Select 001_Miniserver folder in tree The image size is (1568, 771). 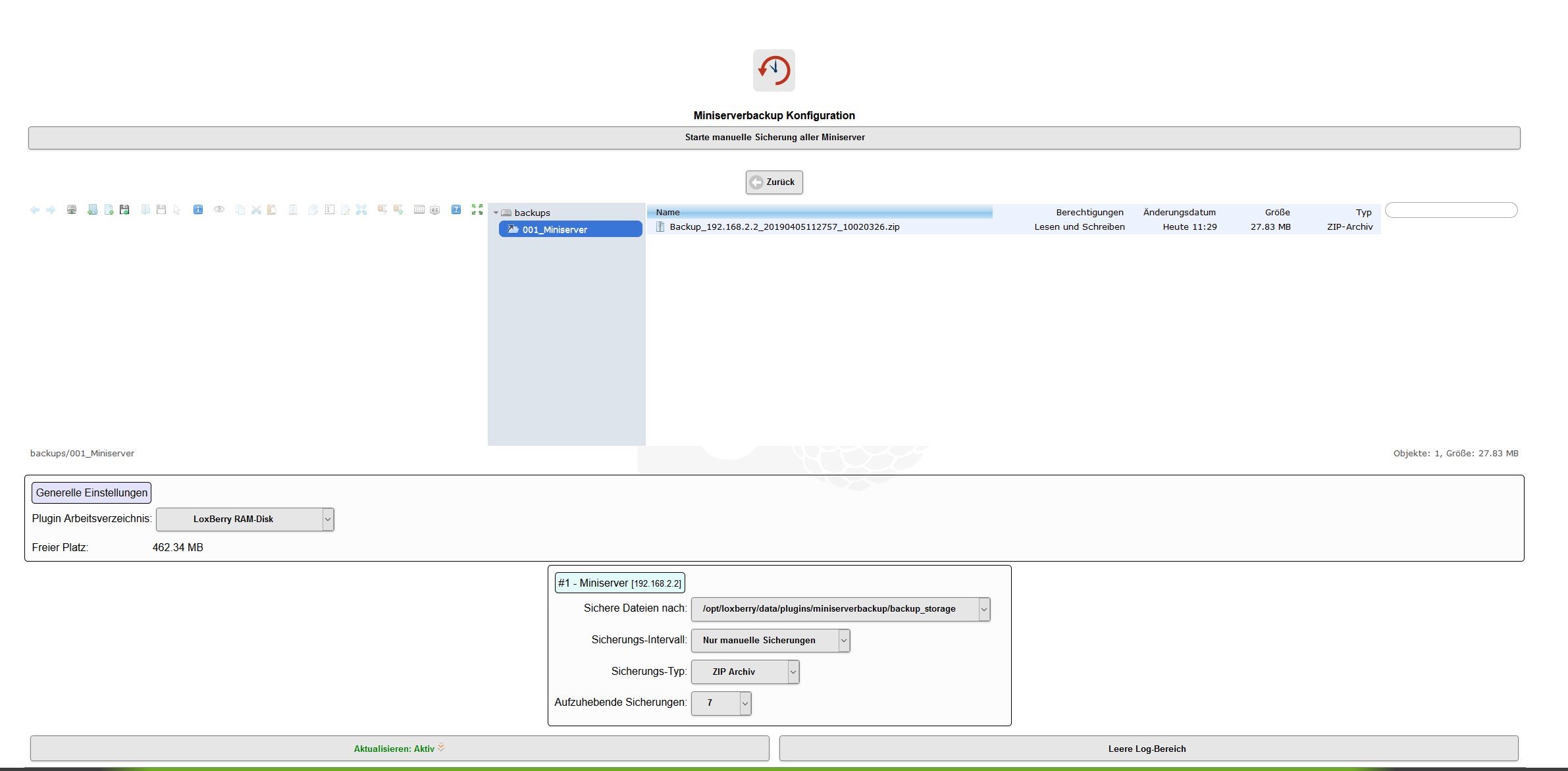554,229
